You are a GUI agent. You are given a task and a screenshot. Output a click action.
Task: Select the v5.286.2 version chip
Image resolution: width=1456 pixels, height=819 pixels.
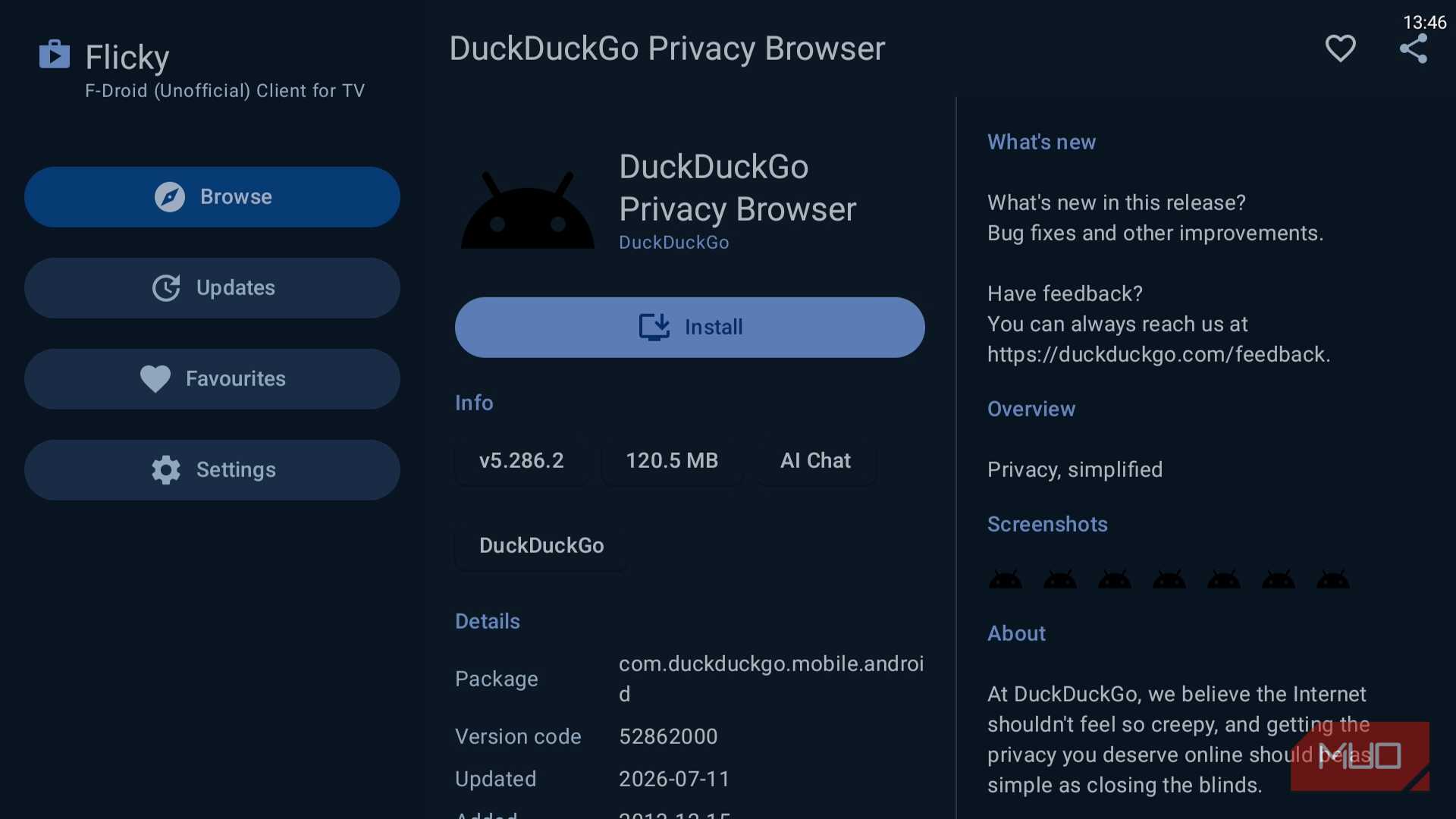522,461
